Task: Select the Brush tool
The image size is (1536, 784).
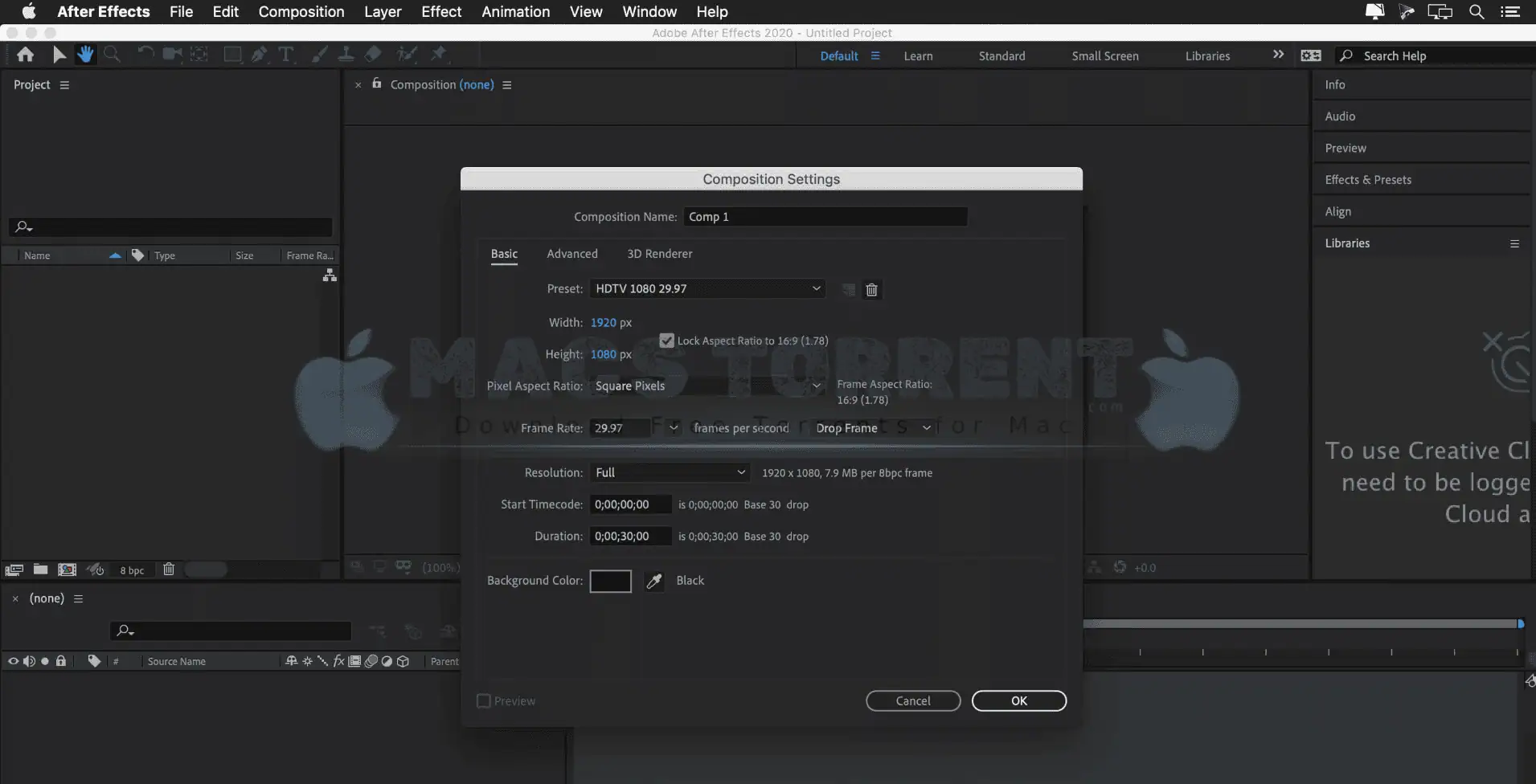Action: (319, 54)
